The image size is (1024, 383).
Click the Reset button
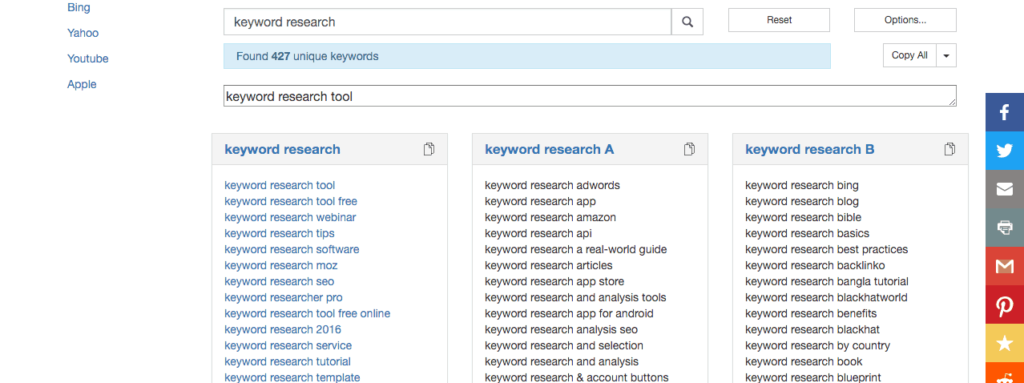[779, 20]
